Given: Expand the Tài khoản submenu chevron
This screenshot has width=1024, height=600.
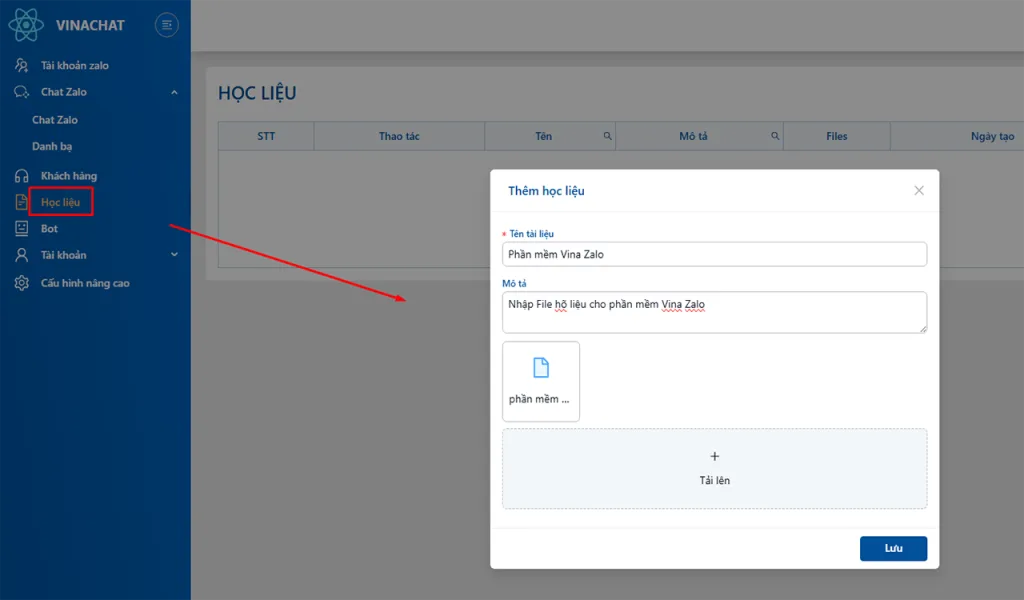Looking at the screenshot, I should (174, 255).
